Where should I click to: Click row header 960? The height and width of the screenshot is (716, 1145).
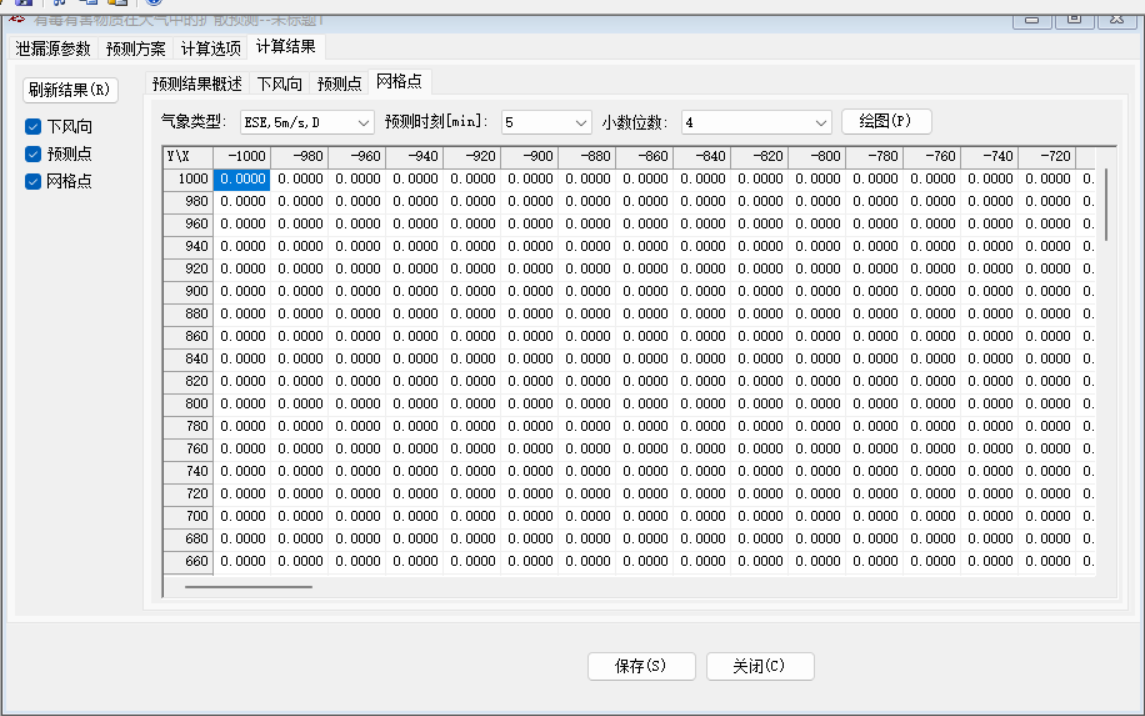188,224
